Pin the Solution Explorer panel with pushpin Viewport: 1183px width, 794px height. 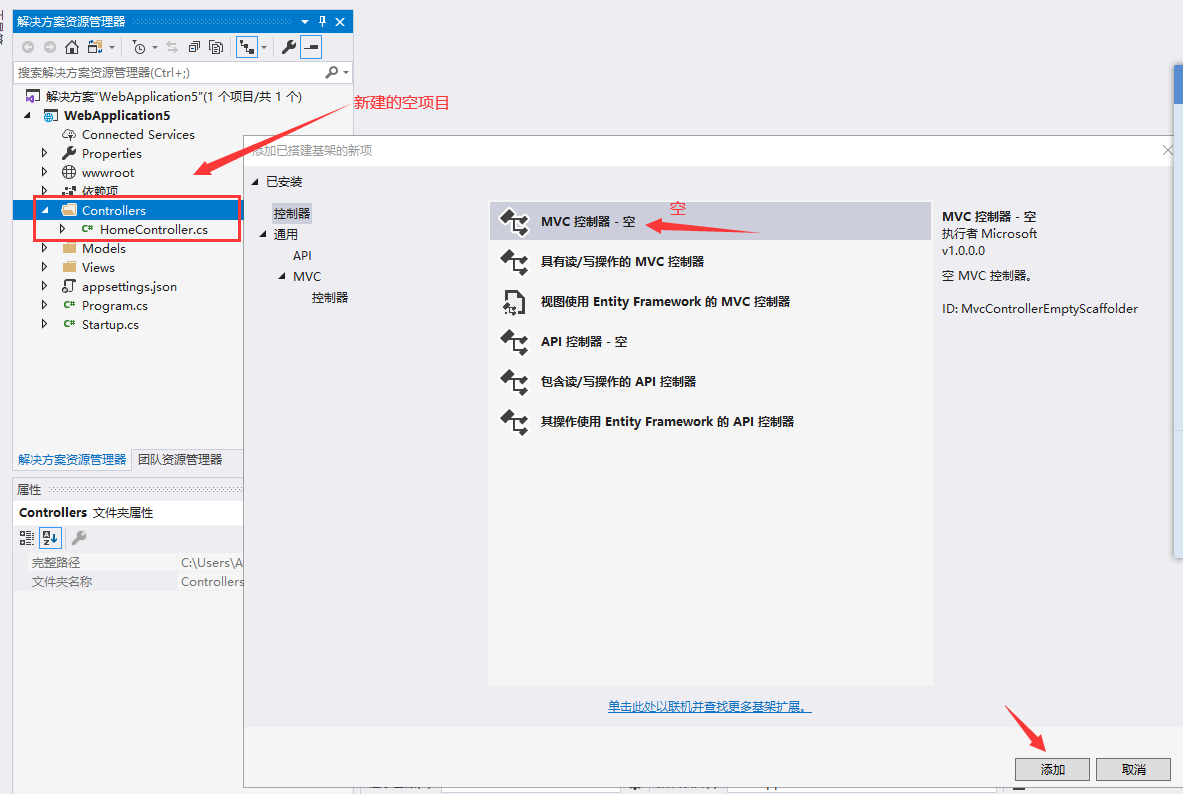pyautogui.click(x=322, y=21)
